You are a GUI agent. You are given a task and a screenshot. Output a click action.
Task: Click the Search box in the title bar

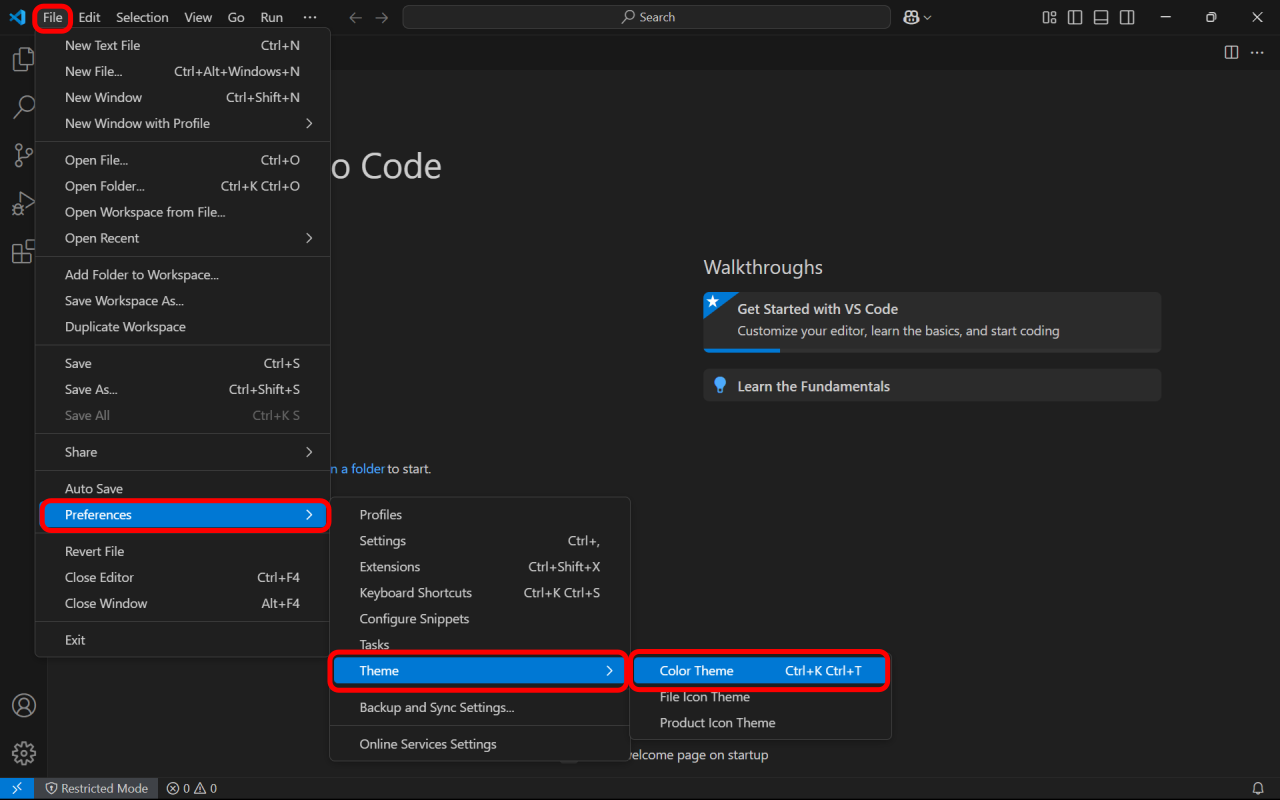coord(646,17)
